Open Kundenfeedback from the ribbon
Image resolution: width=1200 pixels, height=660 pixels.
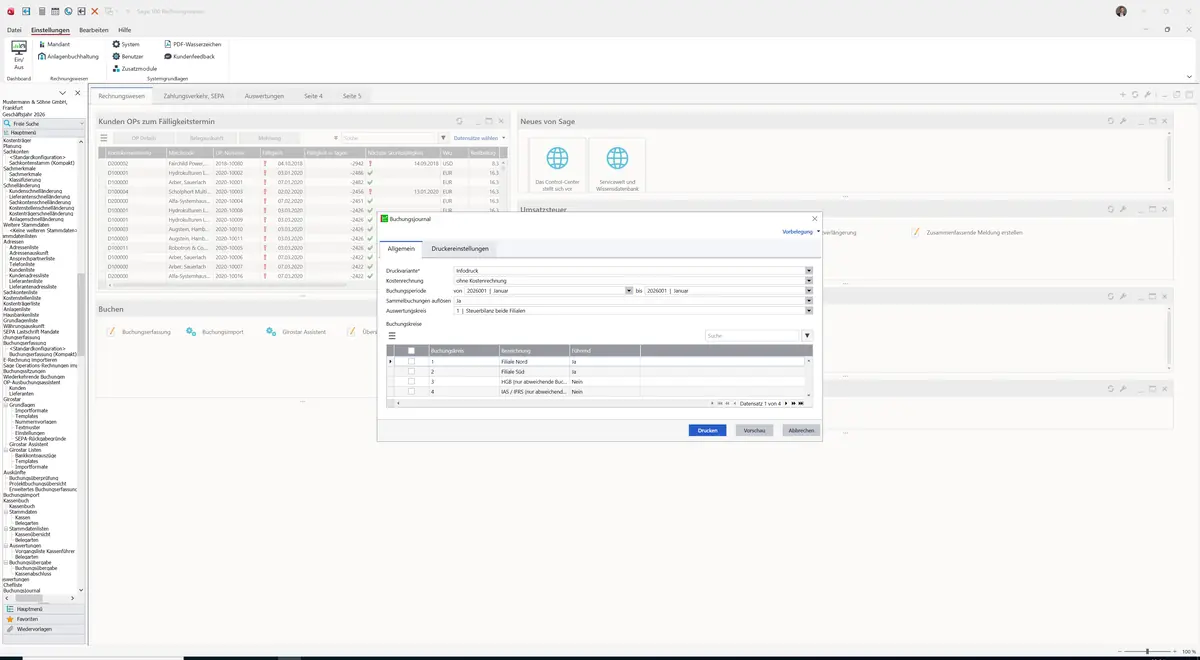[189, 57]
